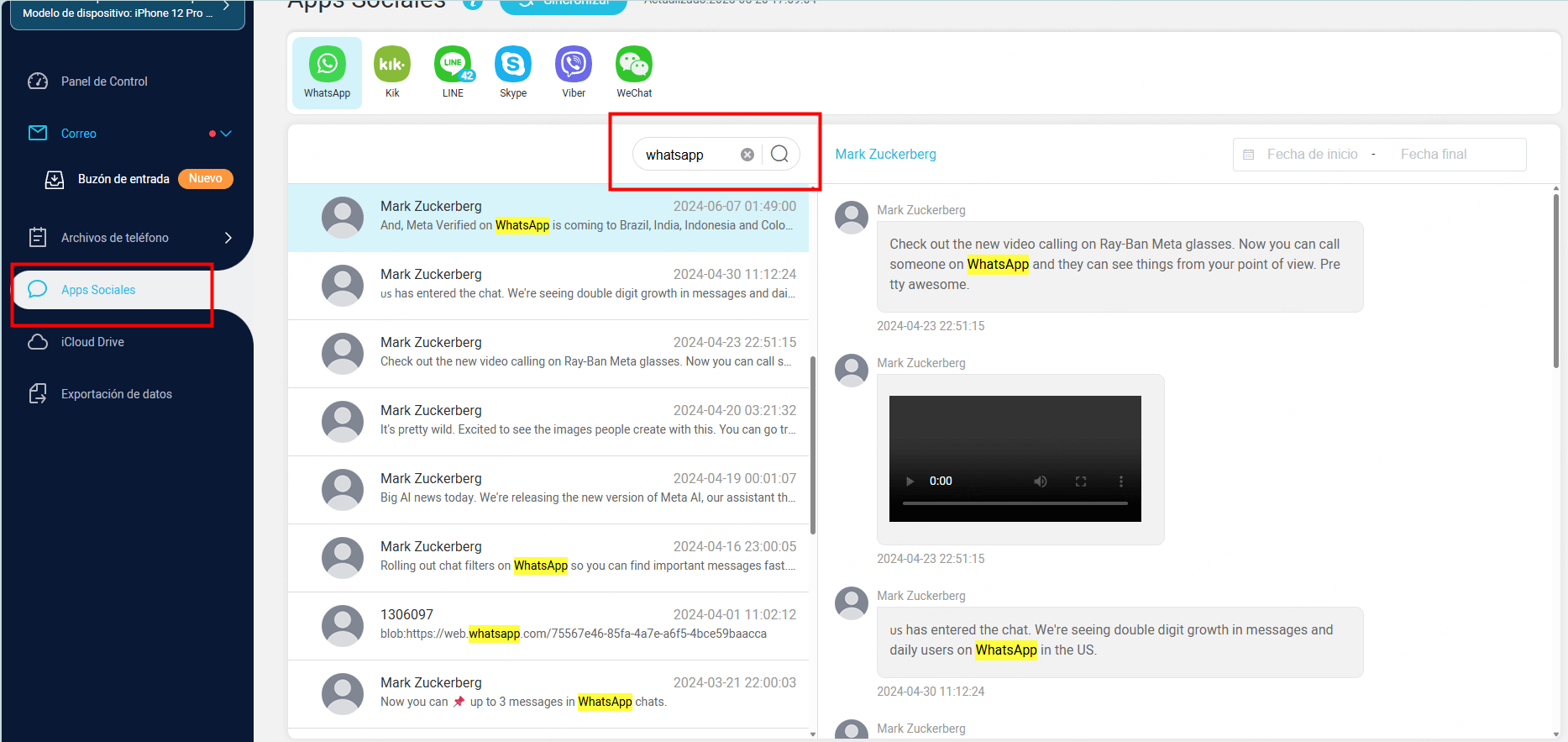Clear the whatsapp search text

[747, 155]
